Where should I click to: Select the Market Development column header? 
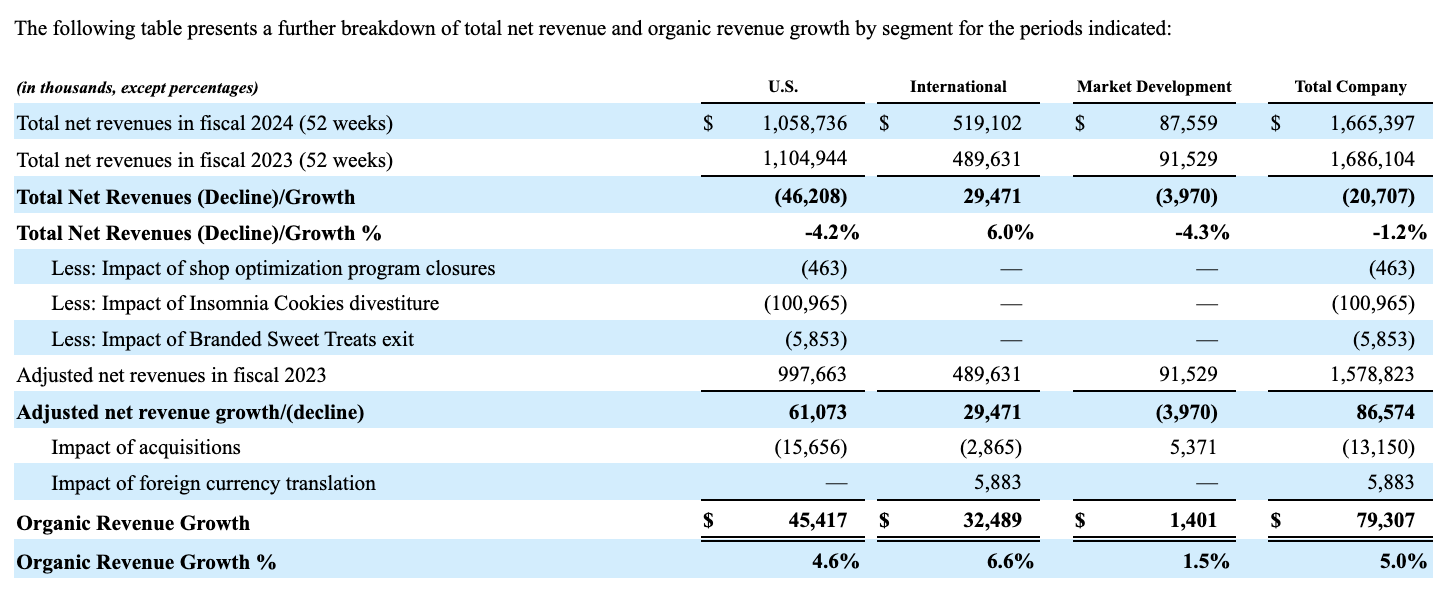[x=1154, y=86]
